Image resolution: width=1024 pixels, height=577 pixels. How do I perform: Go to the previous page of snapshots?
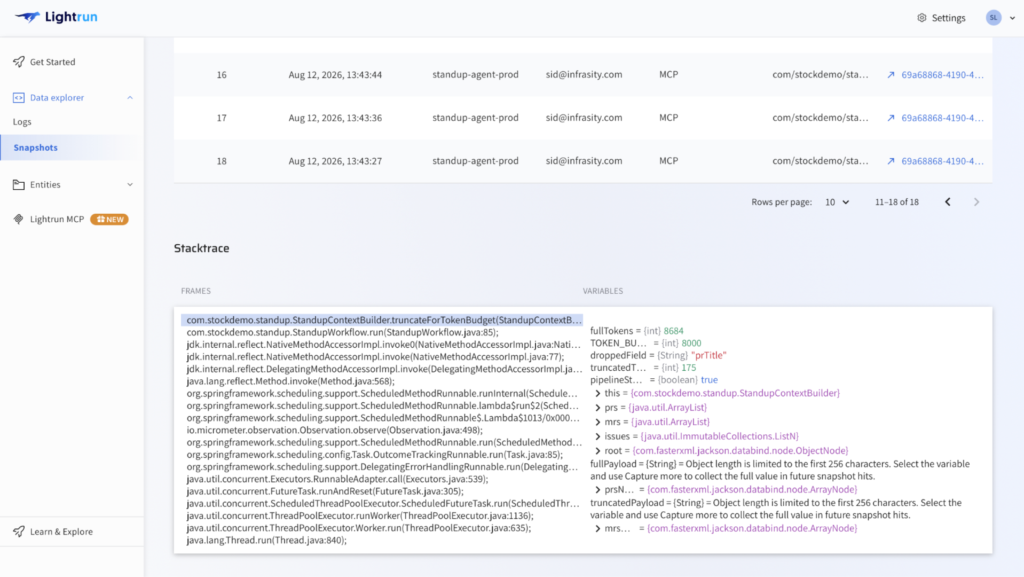click(948, 202)
